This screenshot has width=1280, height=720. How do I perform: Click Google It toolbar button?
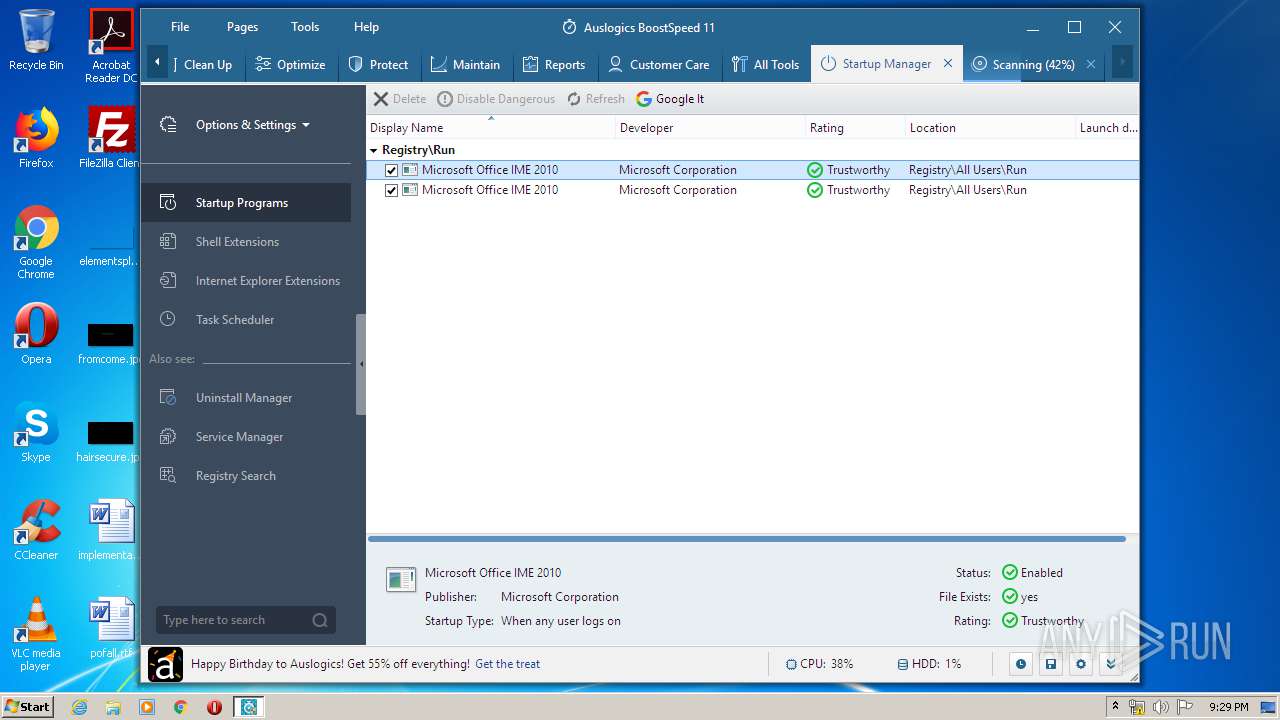pyautogui.click(x=670, y=99)
